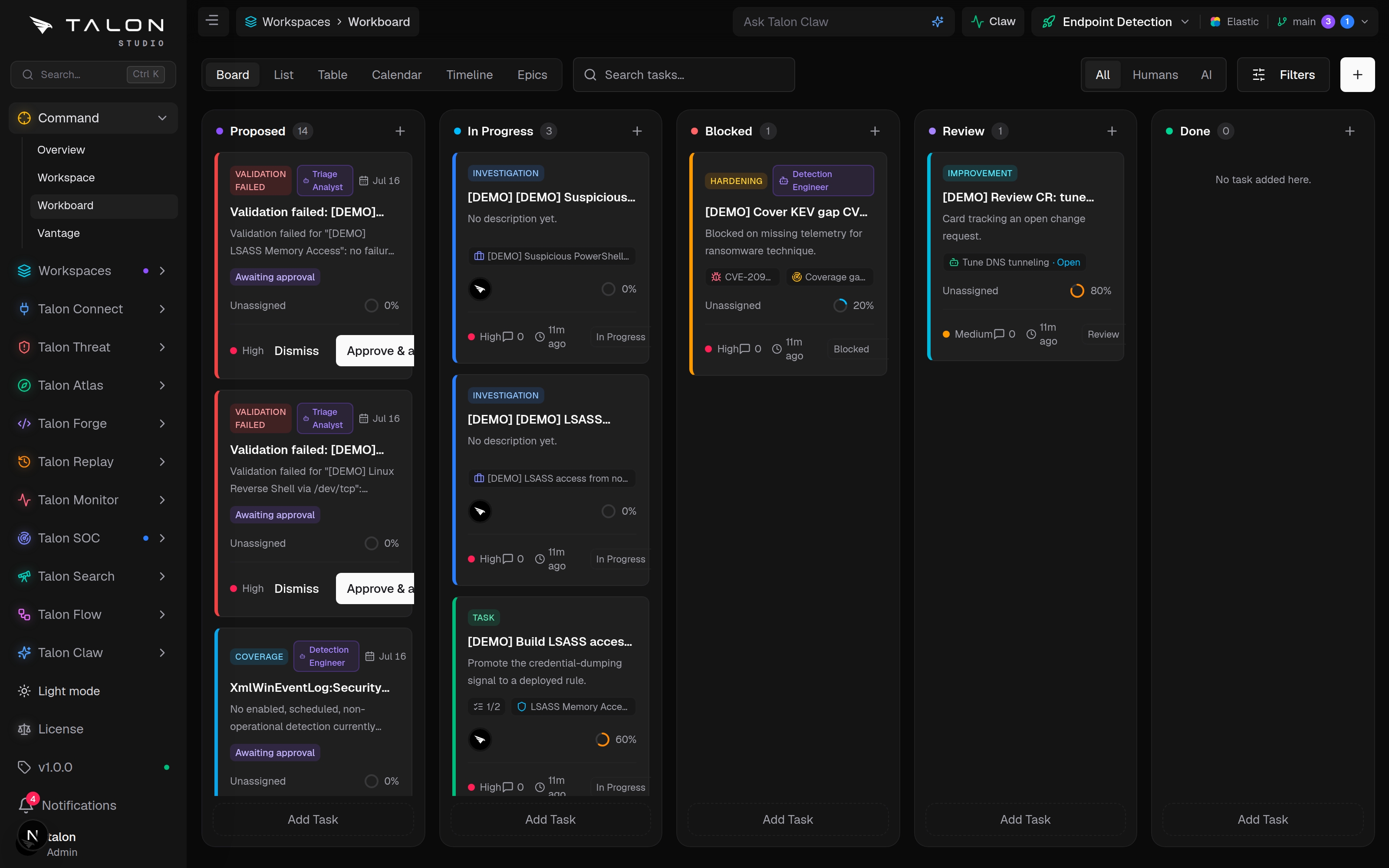This screenshot has height=868, width=1389.
Task: Click the Claw button in top bar
Action: [x=993, y=22]
